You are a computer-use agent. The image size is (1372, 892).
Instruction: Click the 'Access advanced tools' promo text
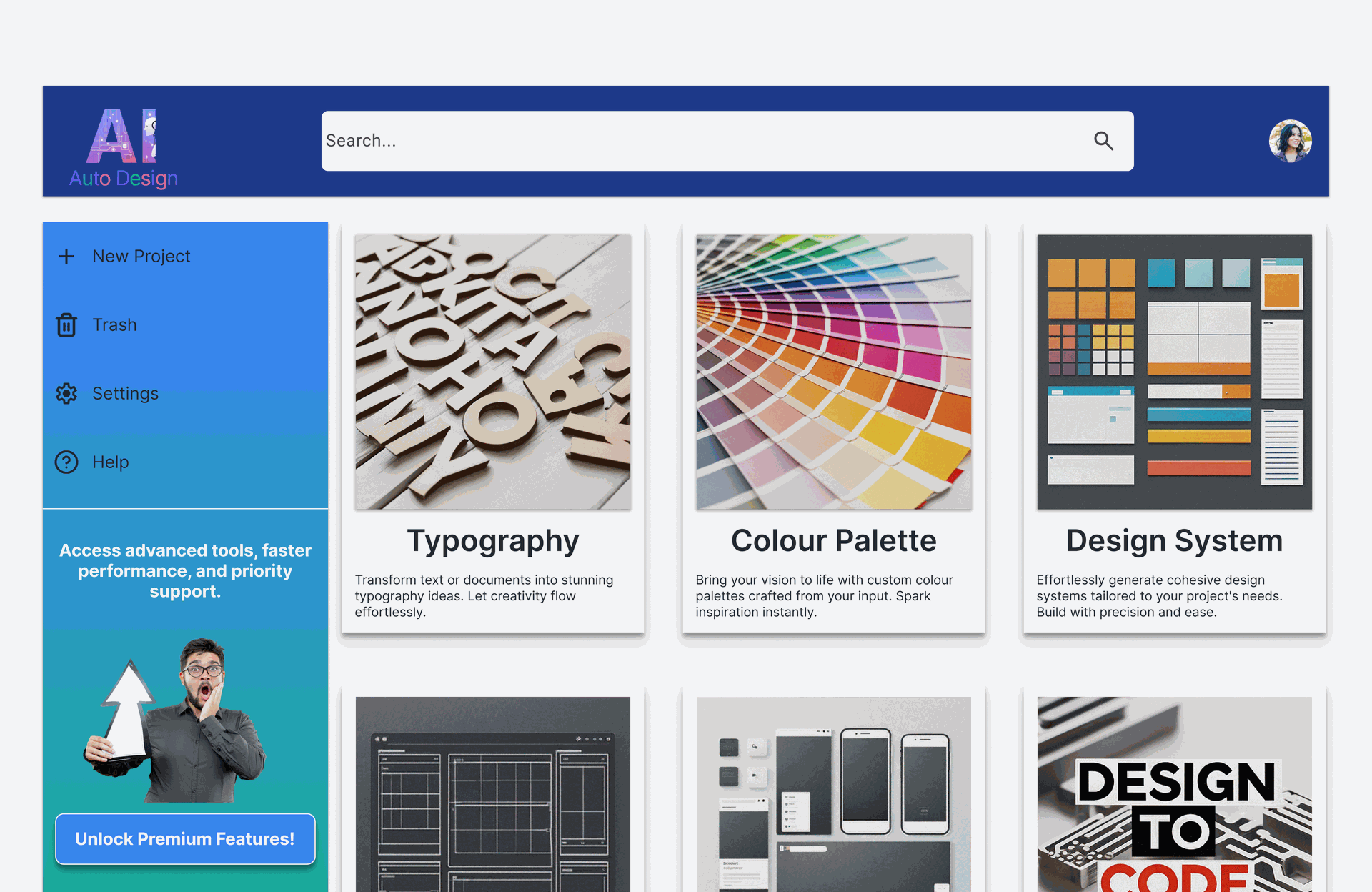[185, 570]
